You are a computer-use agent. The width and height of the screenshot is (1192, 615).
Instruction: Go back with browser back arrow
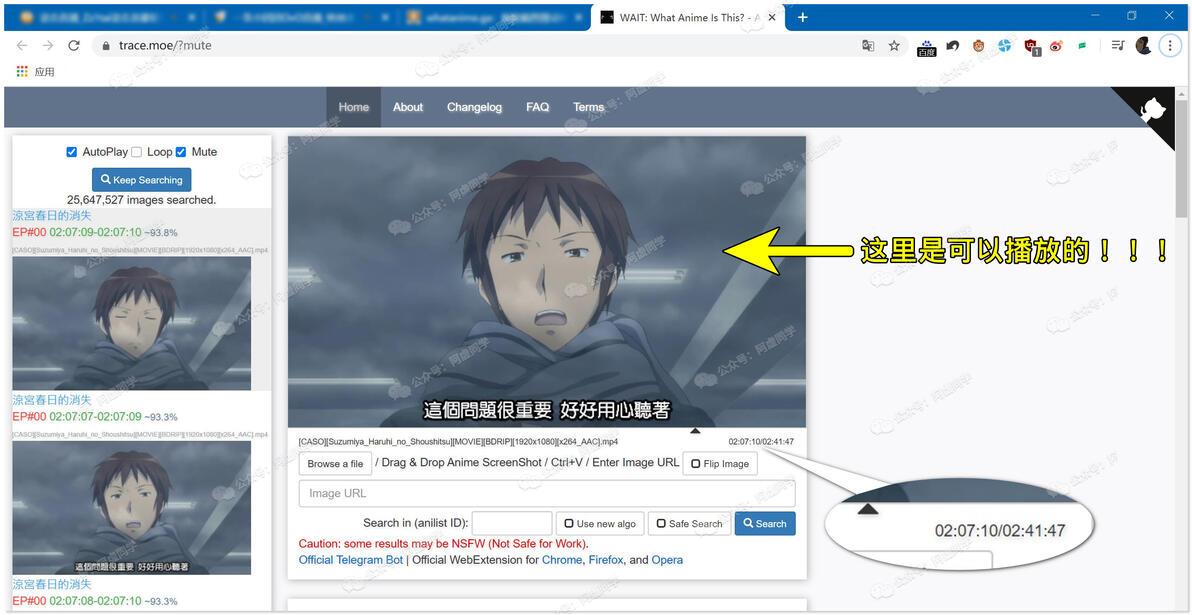tap(22, 46)
